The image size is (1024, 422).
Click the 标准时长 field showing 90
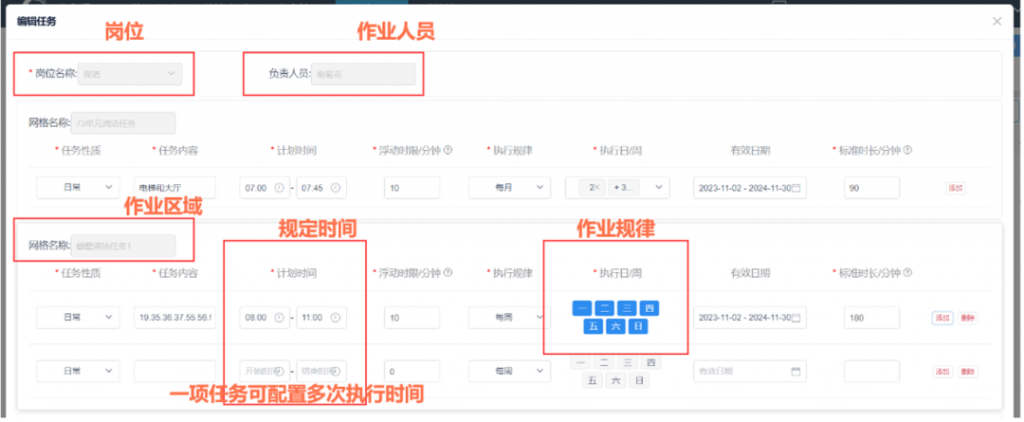tap(870, 187)
